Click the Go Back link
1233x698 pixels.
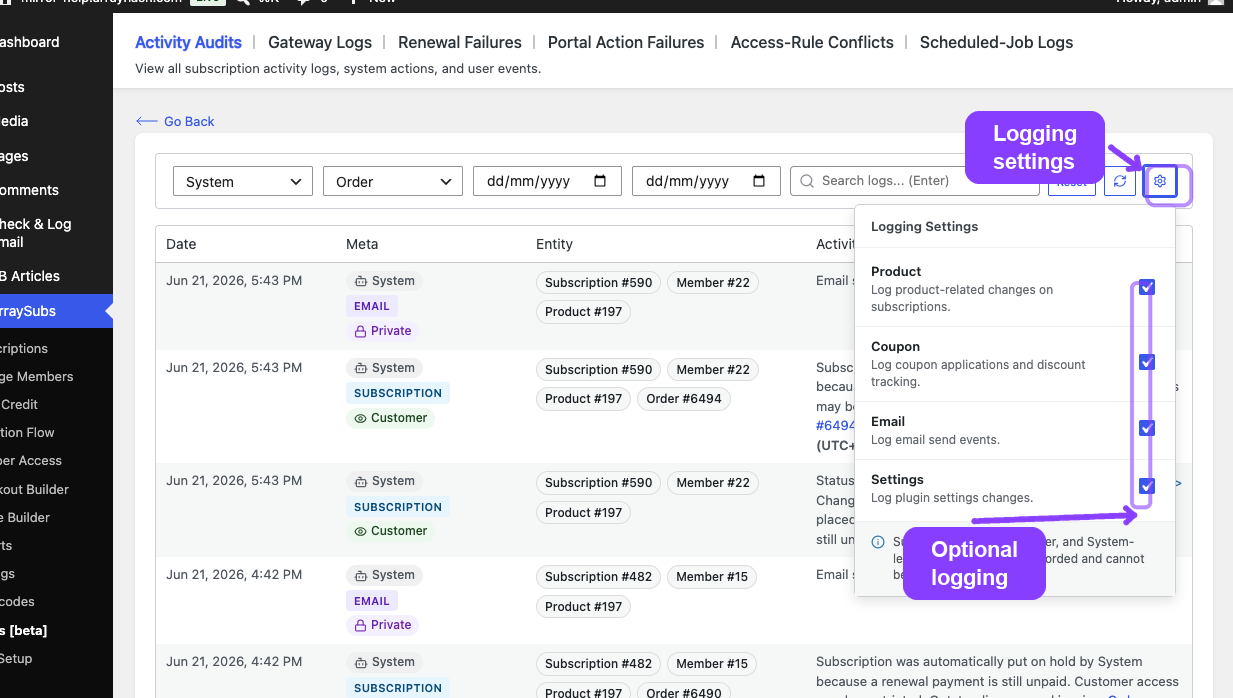point(175,121)
